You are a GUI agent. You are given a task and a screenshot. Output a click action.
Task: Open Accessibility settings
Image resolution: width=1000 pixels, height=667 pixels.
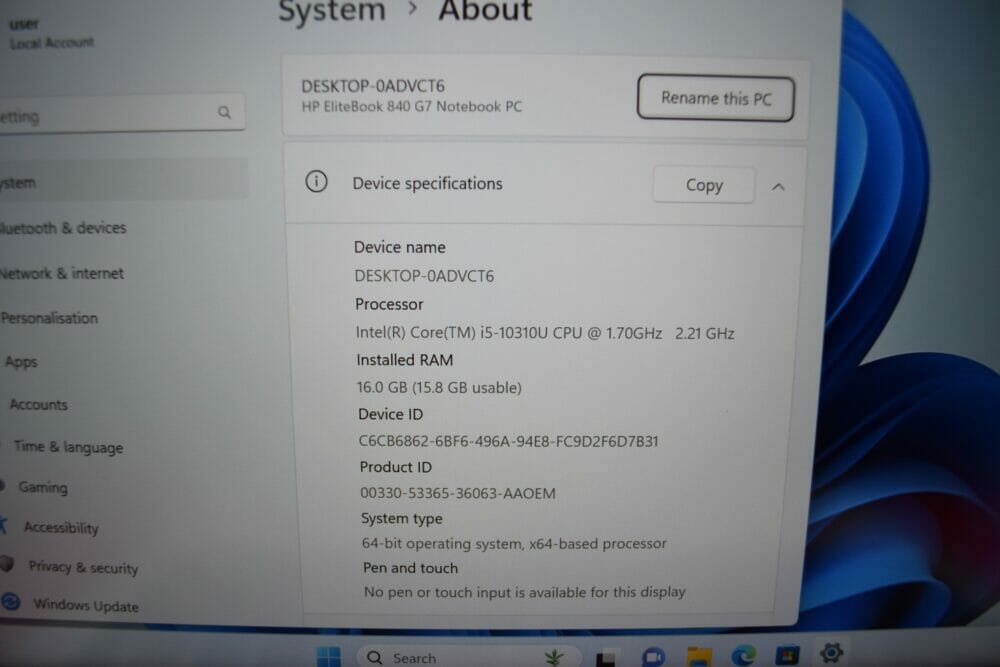tap(61, 527)
